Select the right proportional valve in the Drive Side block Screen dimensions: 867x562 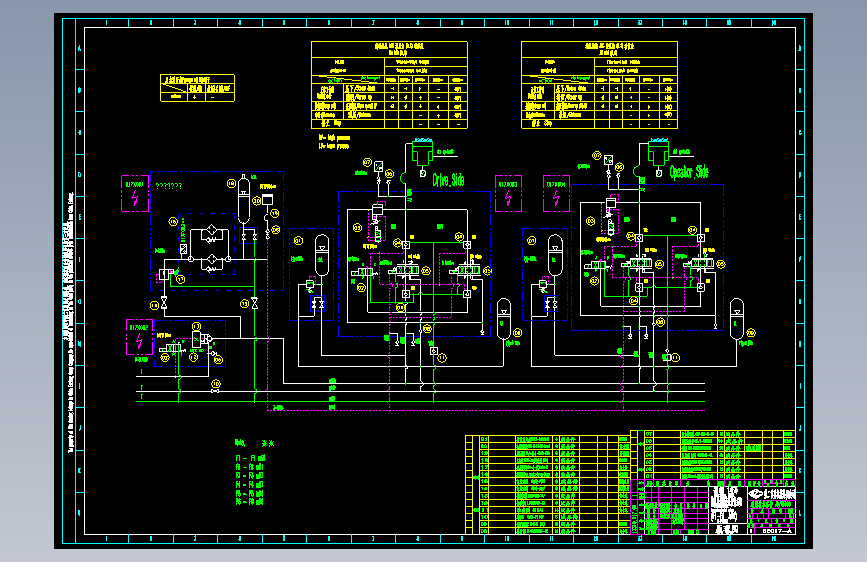(x=466, y=270)
